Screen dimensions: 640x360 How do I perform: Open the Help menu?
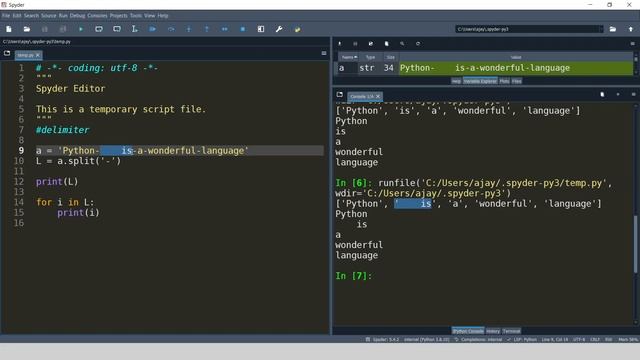click(163, 16)
